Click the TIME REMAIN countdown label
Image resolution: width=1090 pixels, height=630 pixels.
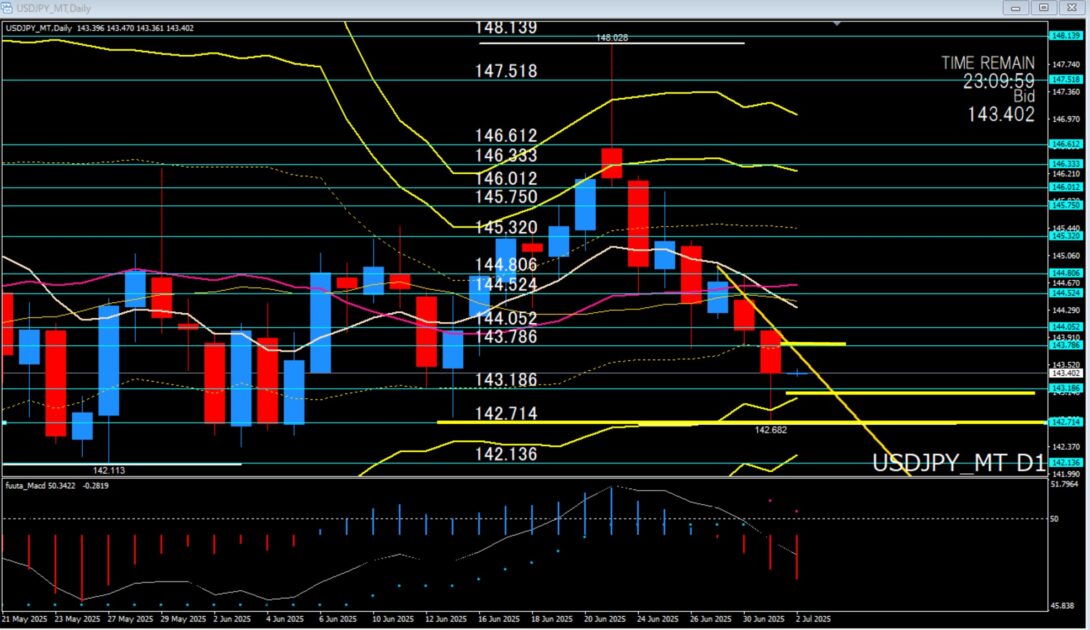coord(988,62)
